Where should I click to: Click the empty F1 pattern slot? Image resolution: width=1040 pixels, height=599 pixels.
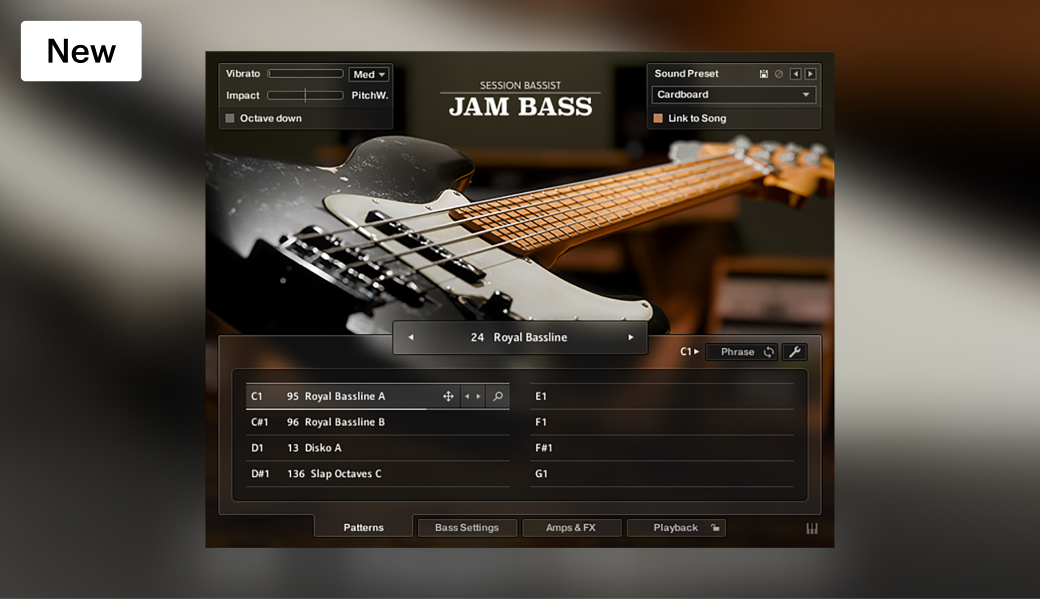(662, 422)
